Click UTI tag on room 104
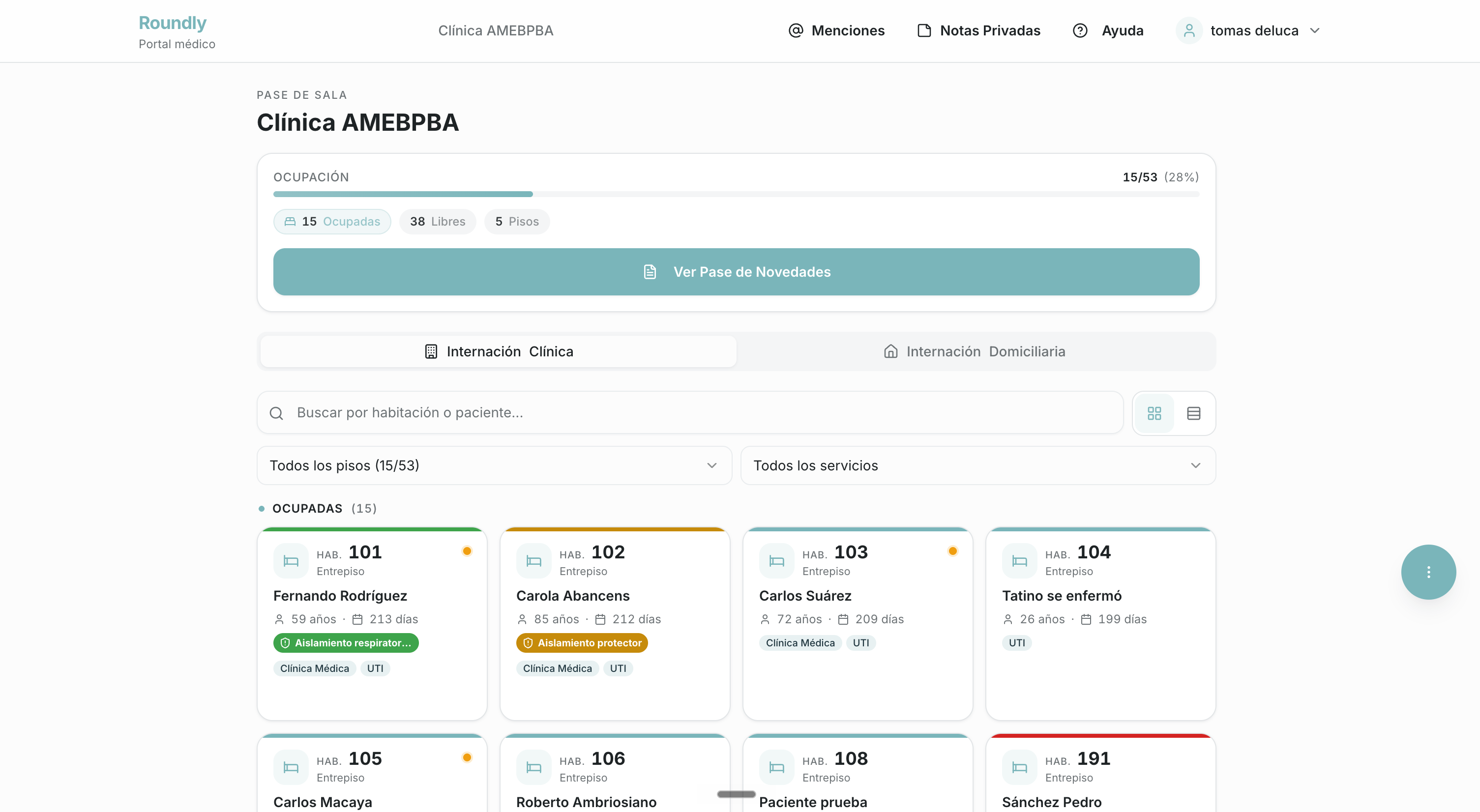Image resolution: width=1480 pixels, height=812 pixels. pyautogui.click(x=1017, y=642)
